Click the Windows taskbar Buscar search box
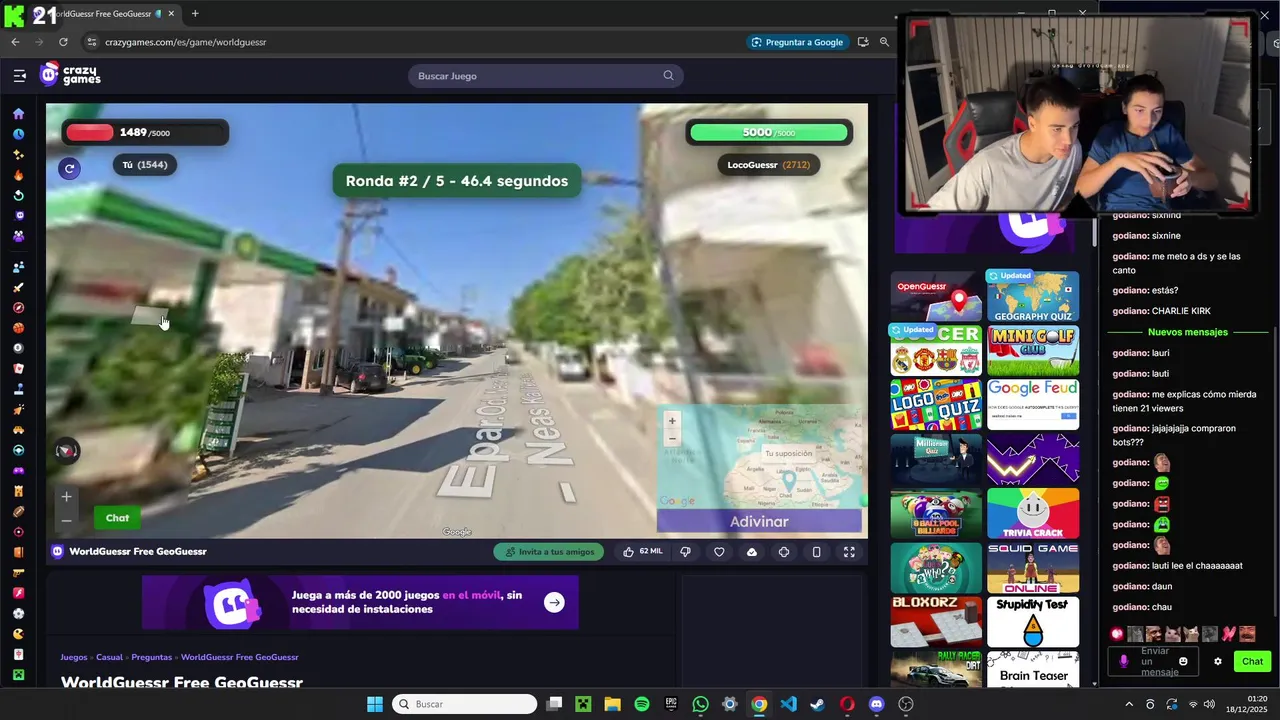Viewport: 1280px width, 720px height. (465, 704)
